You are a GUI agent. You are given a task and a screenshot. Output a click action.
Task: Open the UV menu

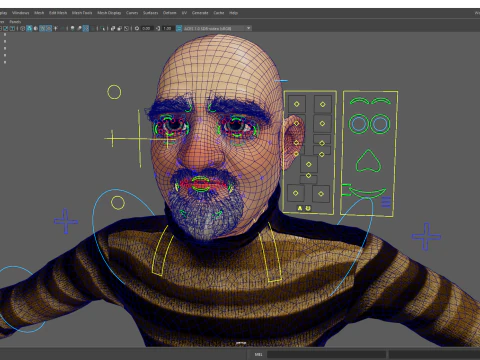[x=184, y=13]
